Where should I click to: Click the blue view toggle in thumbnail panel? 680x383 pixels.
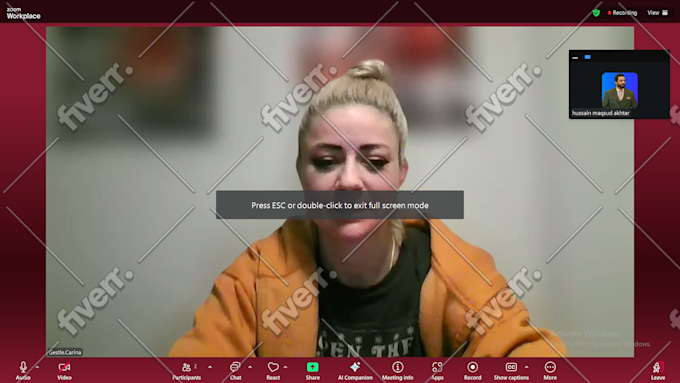588,57
